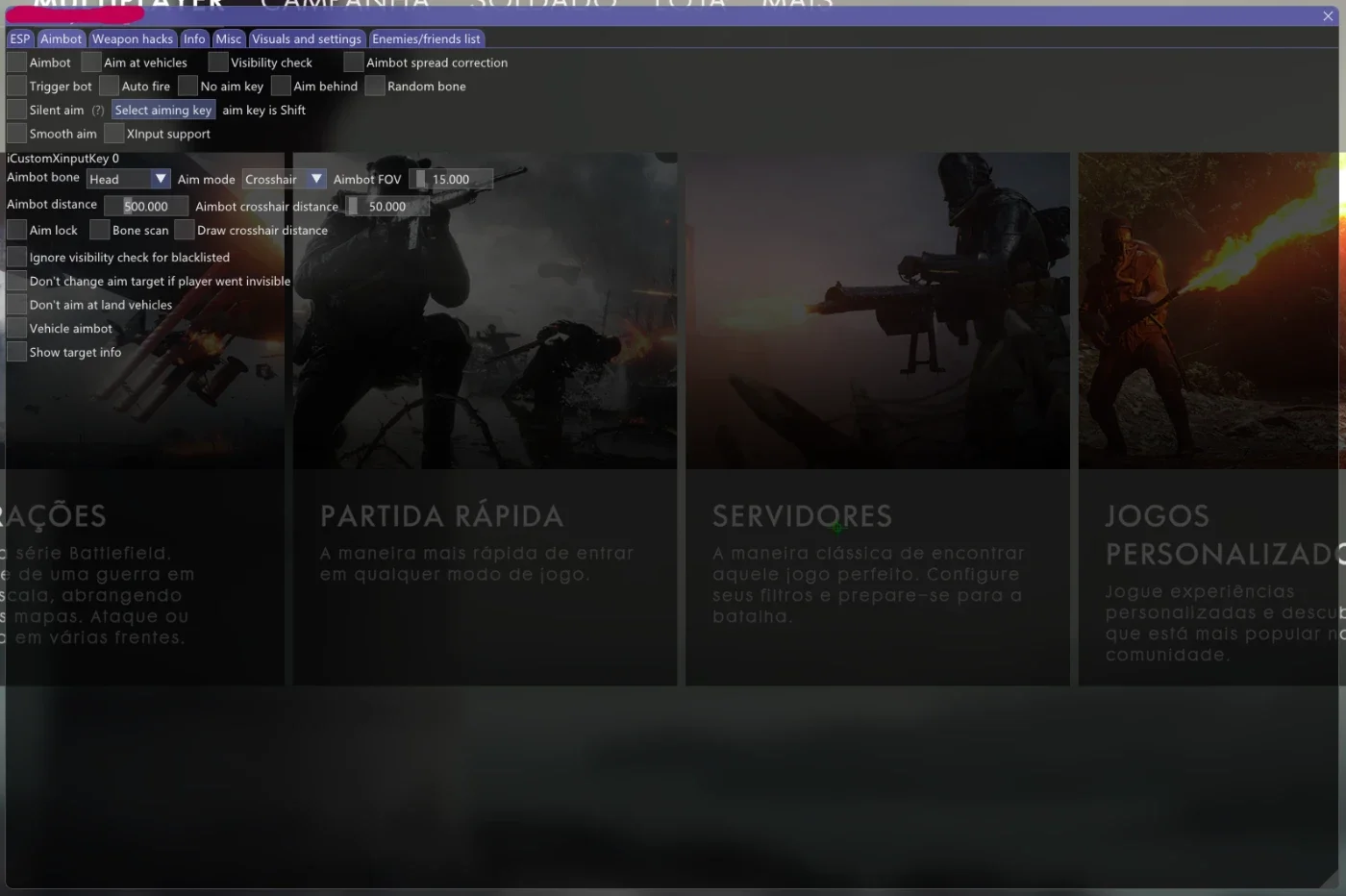
Task: Open the Enemies/friends list tab
Action: (x=426, y=38)
